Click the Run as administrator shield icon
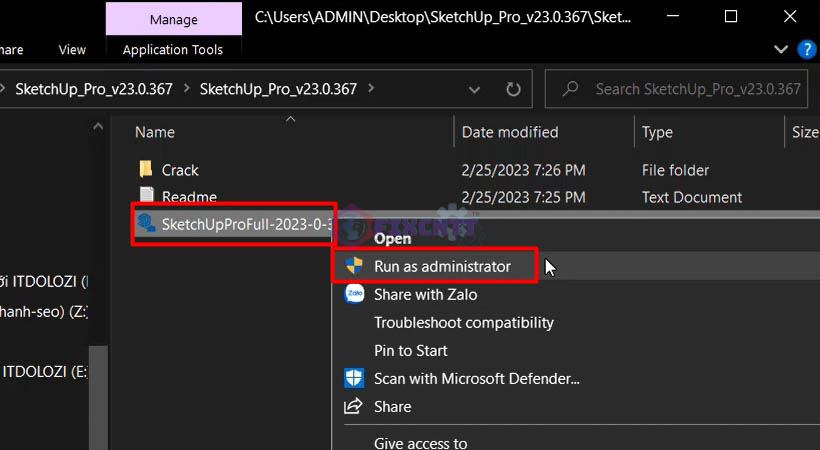This screenshot has width=820, height=450. point(354,266)
